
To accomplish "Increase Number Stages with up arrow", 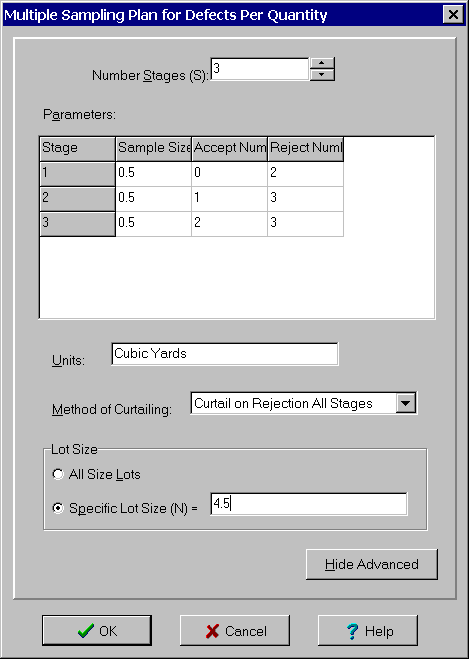I will pyautogui.click(x=322, y=63).
